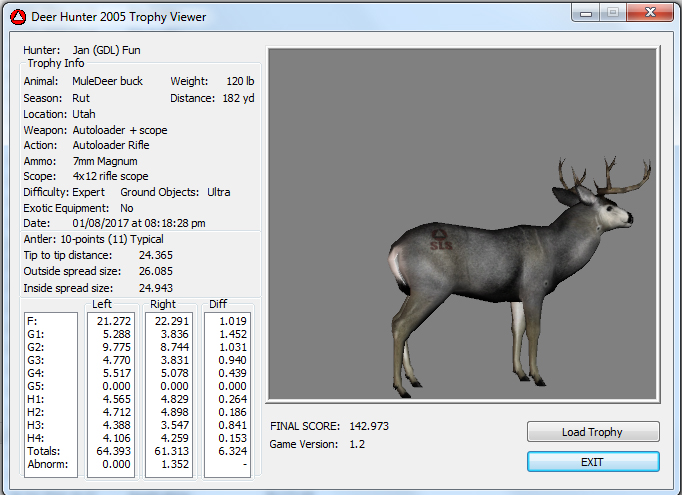
Task: Click the Deer Hunter app icon in title bar
Action: pos(17,14)
